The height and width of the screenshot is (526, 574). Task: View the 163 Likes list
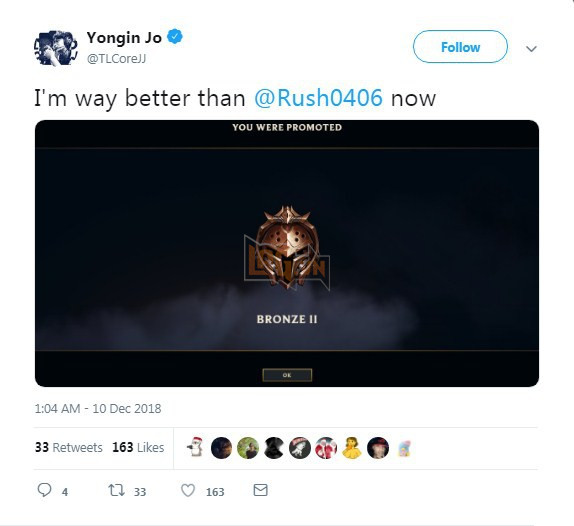coord(138,447)
